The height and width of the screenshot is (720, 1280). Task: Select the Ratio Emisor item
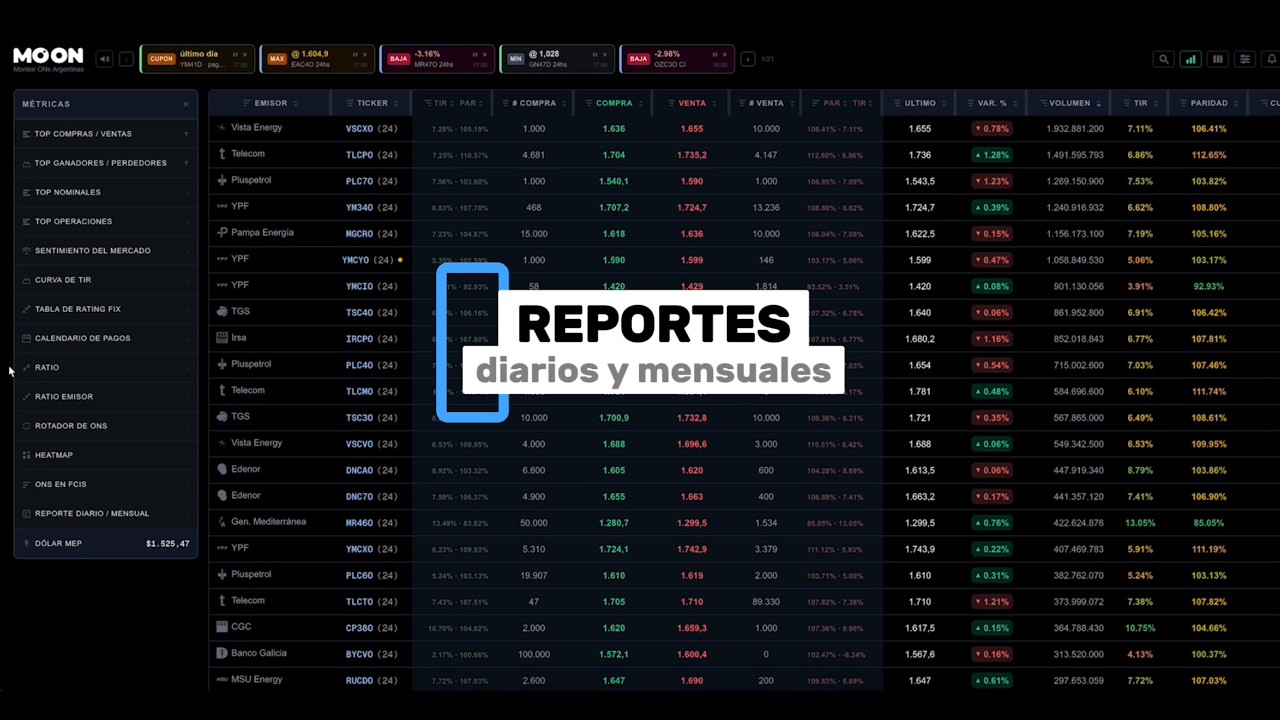[x=105, y=397]
